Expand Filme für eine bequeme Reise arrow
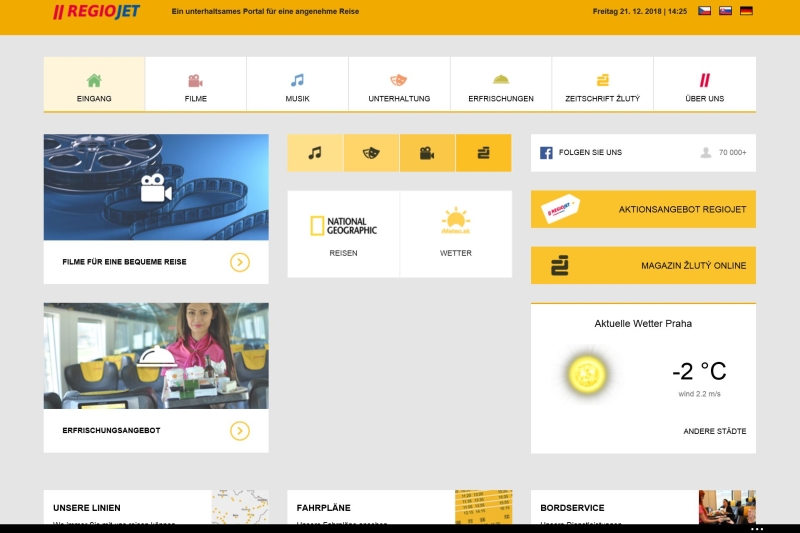This screenshot has width=800, height=533. pos(239,262)
